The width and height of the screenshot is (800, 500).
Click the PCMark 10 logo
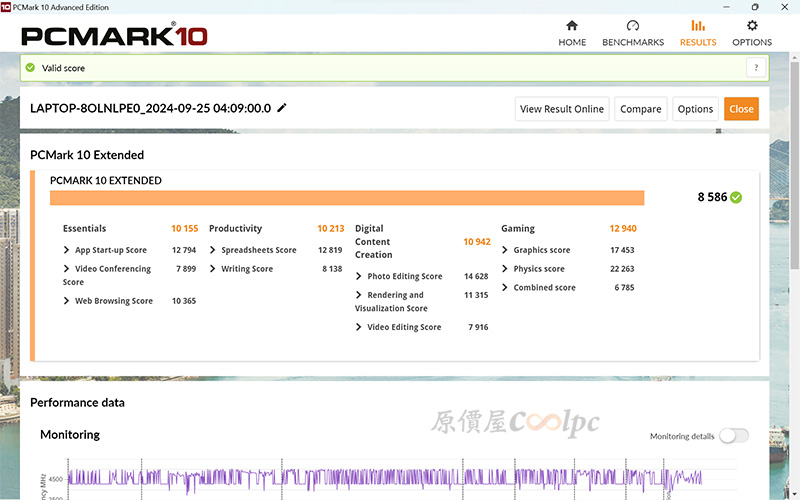point(114,35)
